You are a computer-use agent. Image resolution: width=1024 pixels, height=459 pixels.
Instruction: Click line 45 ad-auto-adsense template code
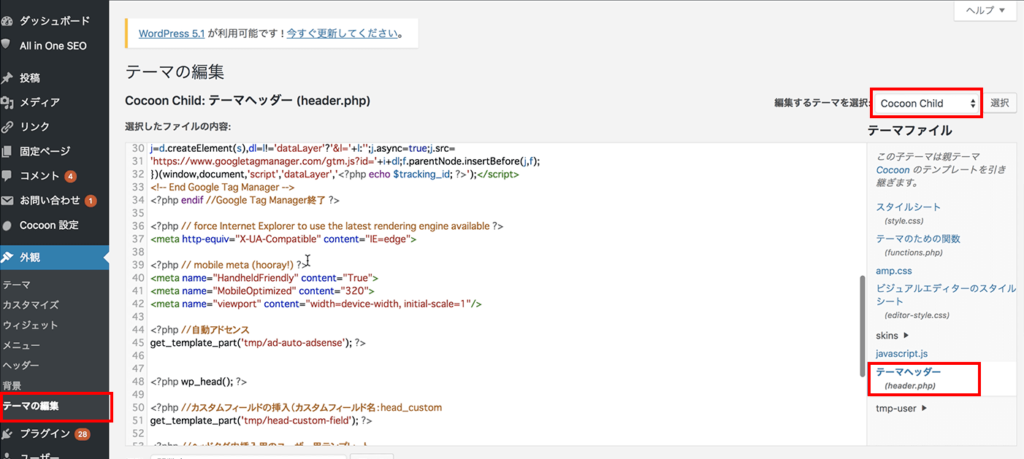(x=257, y=342)
